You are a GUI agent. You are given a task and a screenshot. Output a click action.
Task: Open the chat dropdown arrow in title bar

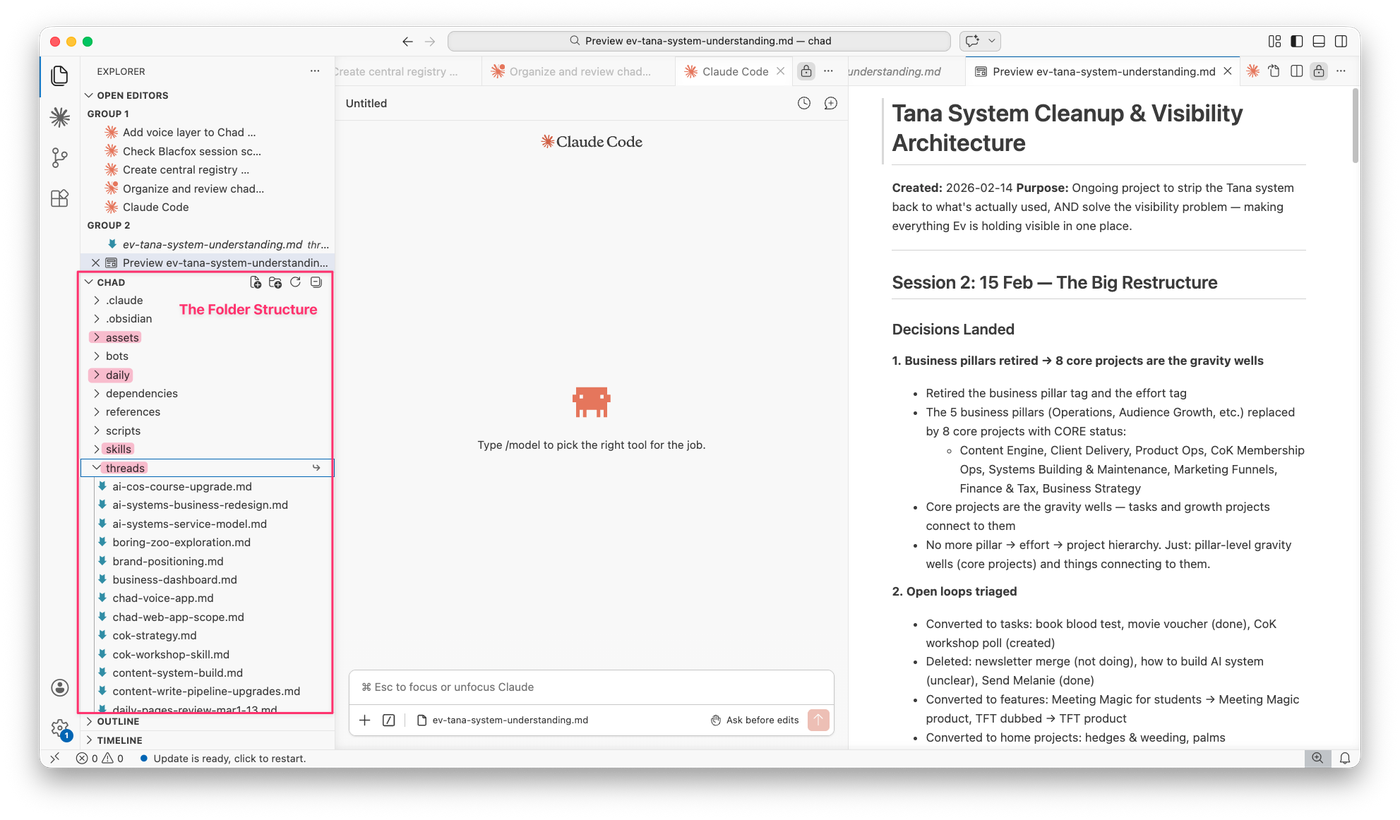click(992, 41)
